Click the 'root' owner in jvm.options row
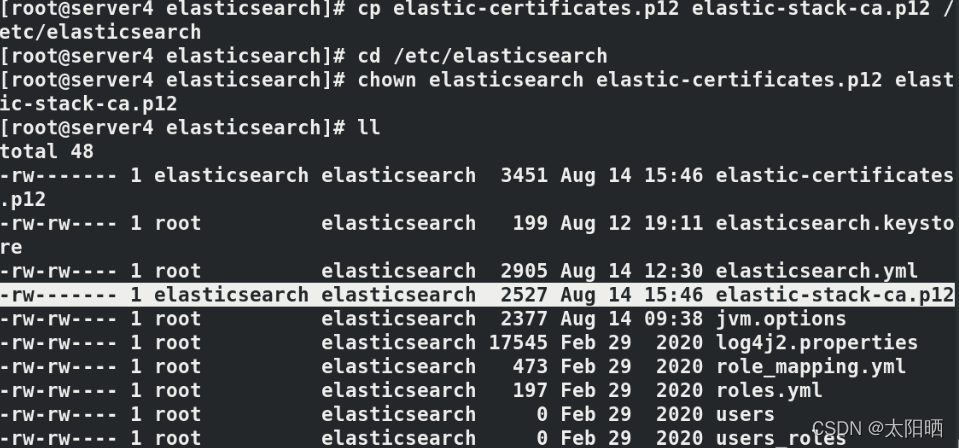The height and width of the screenshot is (448, 959). [x=178, y=318]
